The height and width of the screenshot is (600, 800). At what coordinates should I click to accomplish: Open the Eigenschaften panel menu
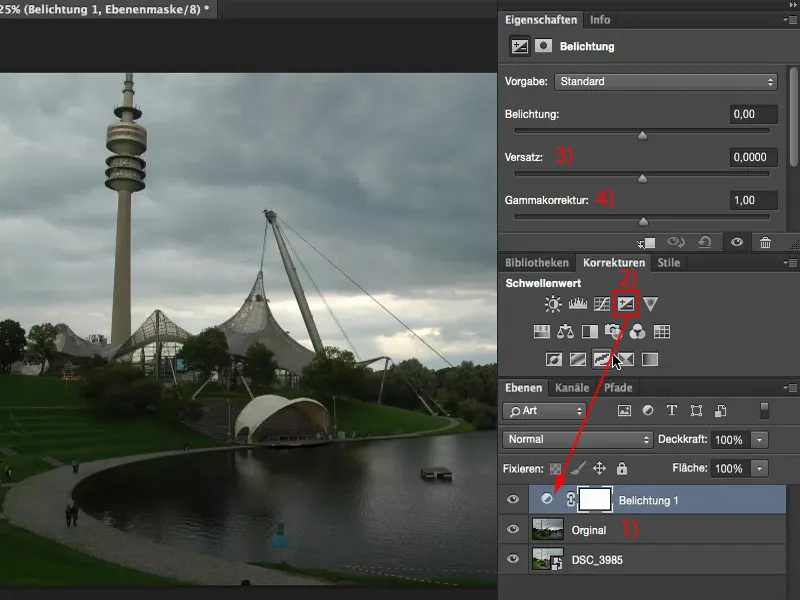[x=790, y=20]
